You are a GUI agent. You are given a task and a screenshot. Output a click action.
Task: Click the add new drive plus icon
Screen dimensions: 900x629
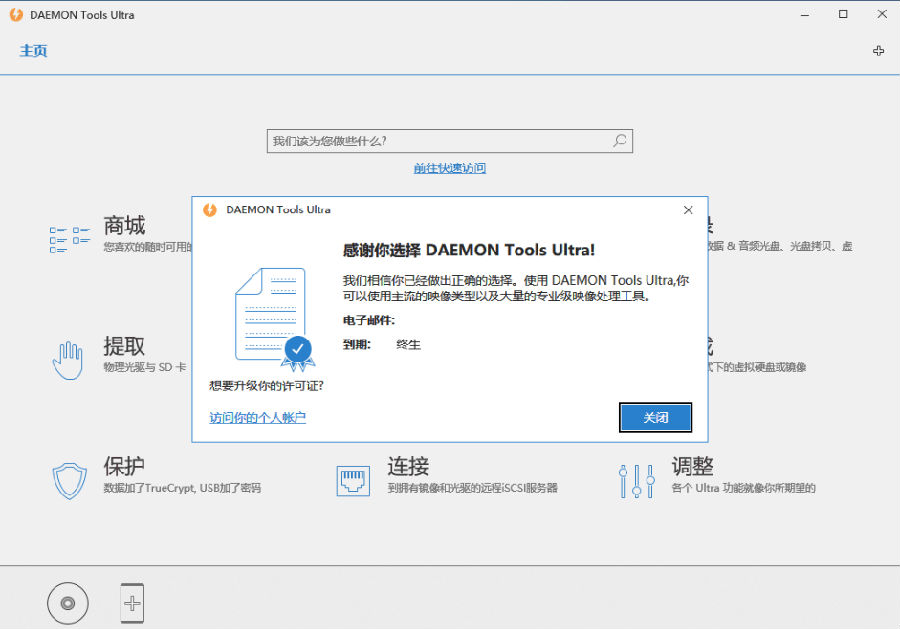(x=132, y=602)
